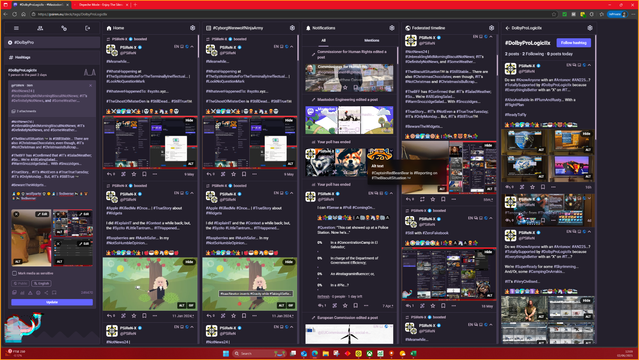Open Notifications column settings
The width and height of the screenshot is (639, 360).
click(392, 28)
